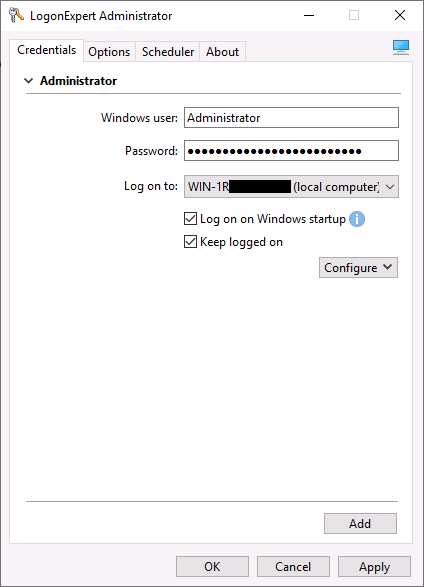Click the blue computer monitor icon

click(x=401, y=48)
